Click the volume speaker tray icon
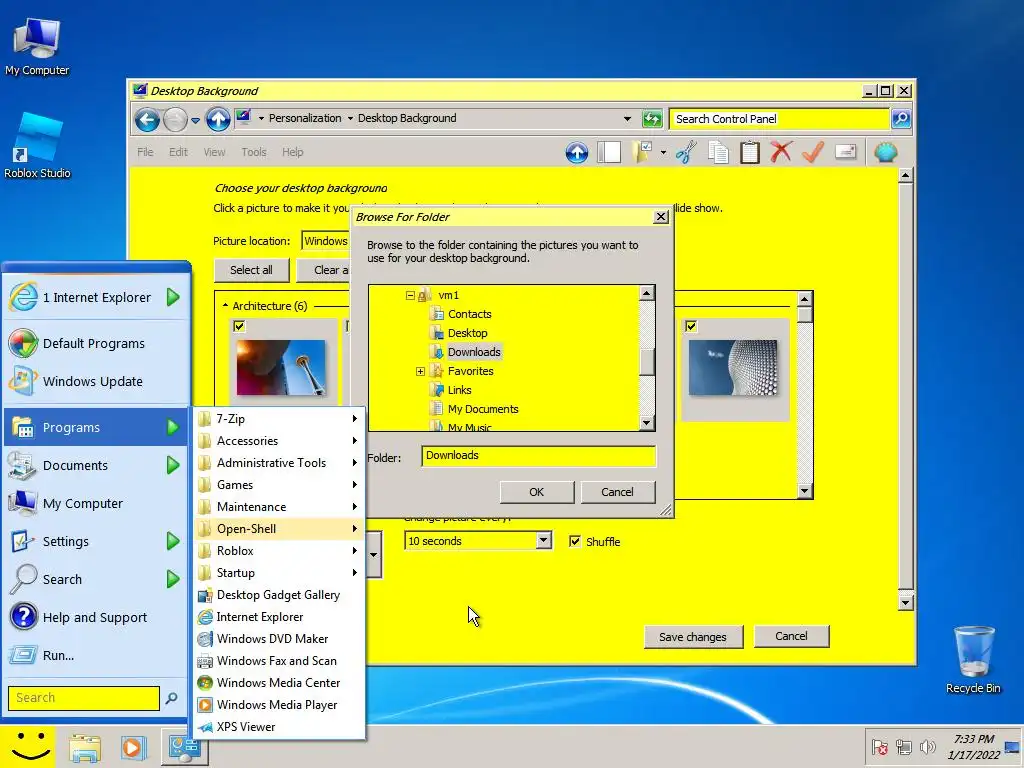Image resolution: width=1024 pixels, height=768 pixels. tap(927, 747)
